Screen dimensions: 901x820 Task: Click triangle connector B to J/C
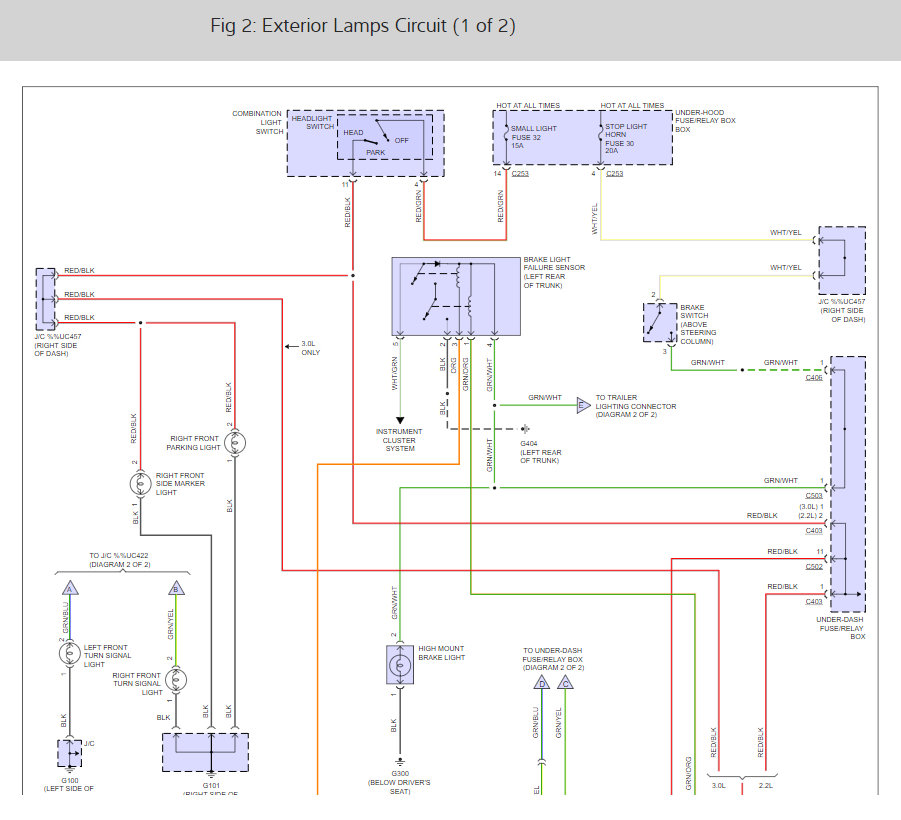pos(176,588)
